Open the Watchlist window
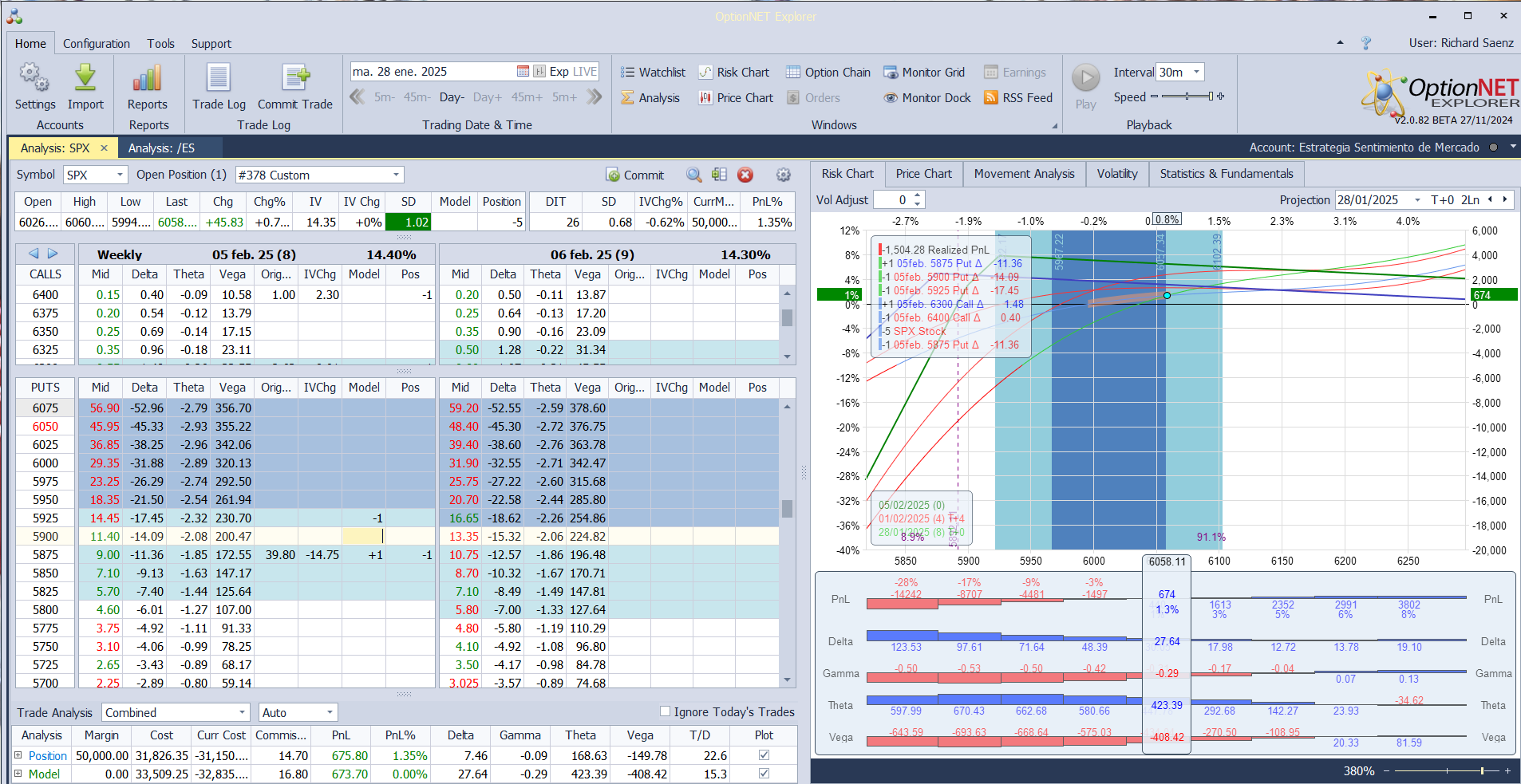 (653, 72)
